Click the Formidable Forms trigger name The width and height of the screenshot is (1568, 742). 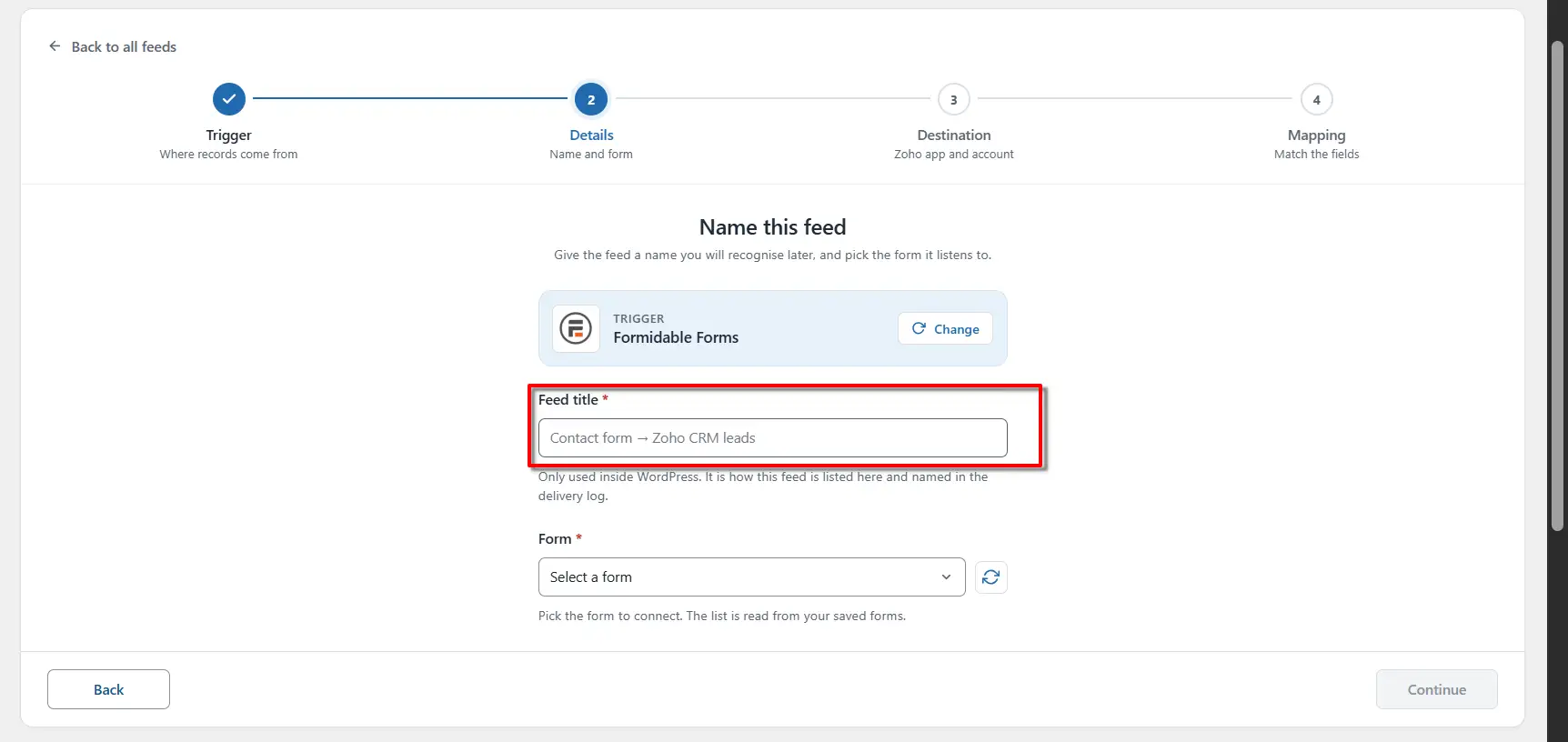676,337
